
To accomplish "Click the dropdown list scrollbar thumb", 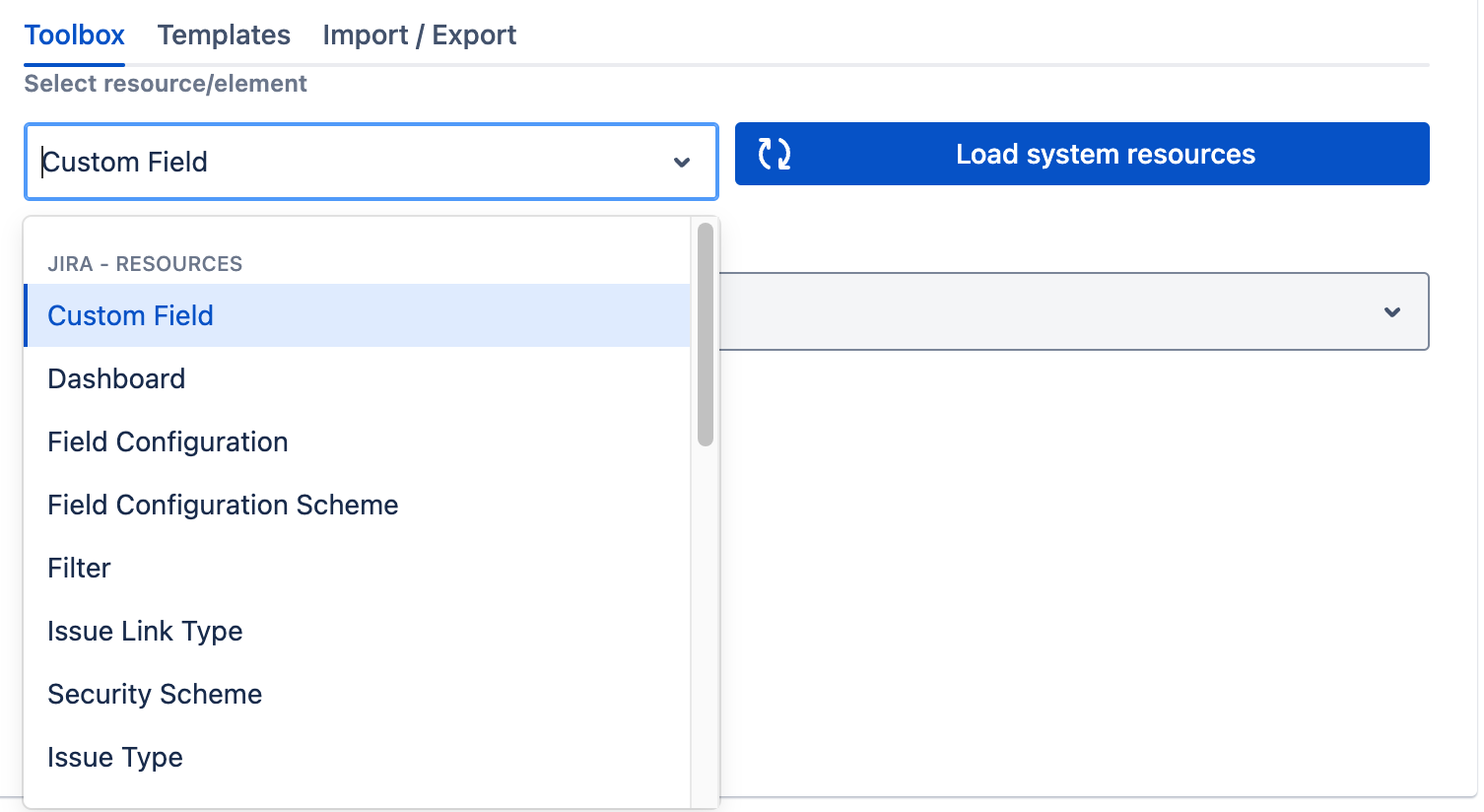I will coord(705,335).
